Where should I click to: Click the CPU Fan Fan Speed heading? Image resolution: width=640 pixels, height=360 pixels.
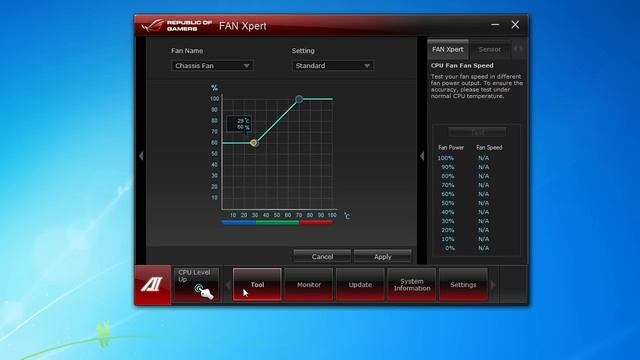tap(462, 65)
